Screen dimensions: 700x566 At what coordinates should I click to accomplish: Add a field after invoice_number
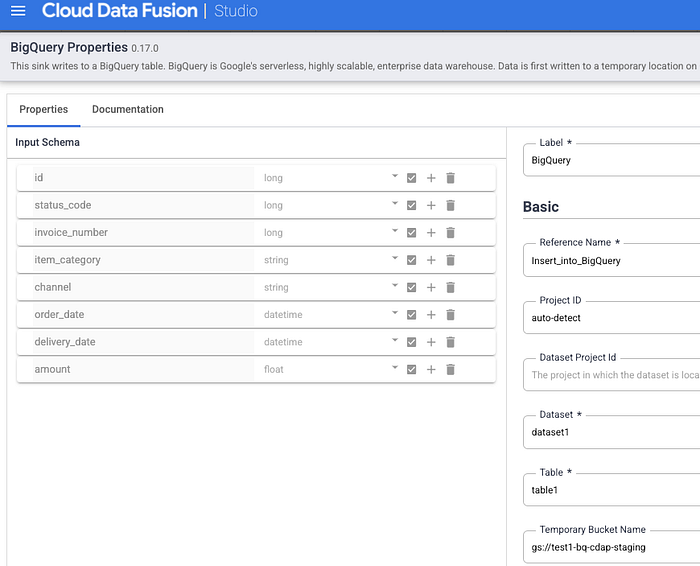click(431, 233)
